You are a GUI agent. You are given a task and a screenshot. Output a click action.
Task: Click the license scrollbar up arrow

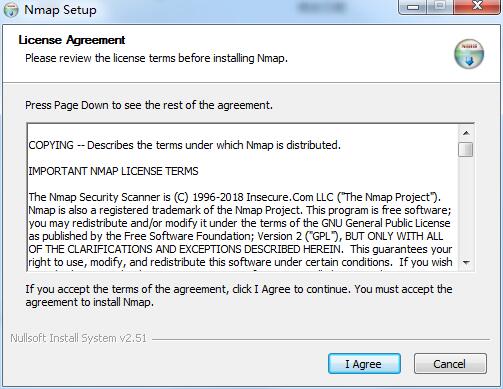(466, 133)
